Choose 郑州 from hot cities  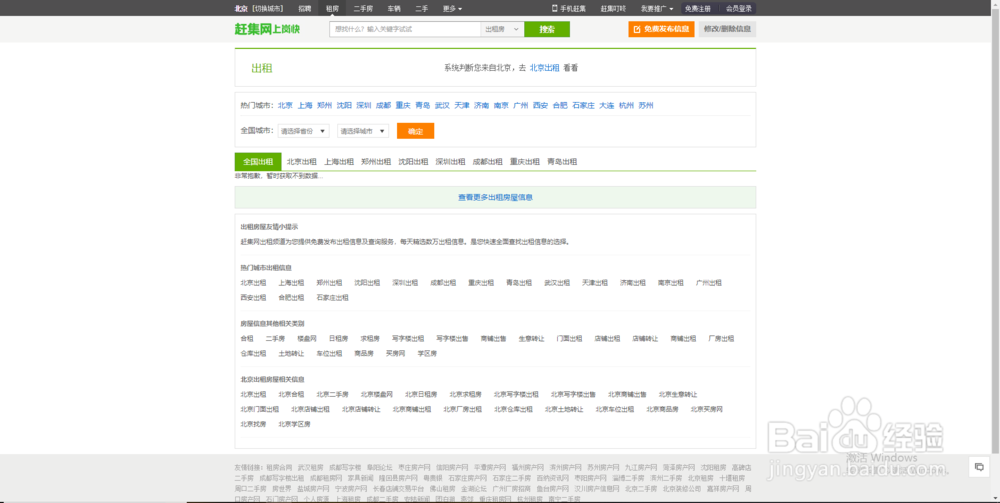(325, 105)
